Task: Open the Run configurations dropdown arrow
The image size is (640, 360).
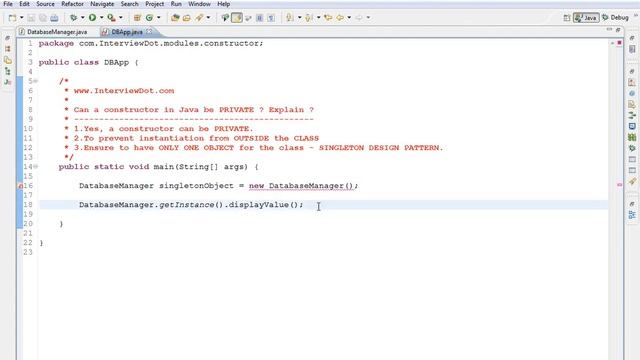Action: tap(102, 18)
